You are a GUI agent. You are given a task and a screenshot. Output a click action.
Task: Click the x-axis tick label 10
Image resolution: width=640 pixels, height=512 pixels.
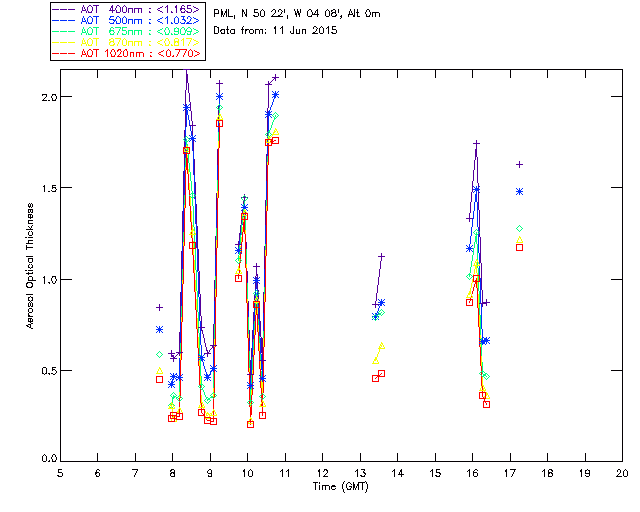(x=247, y=473)
